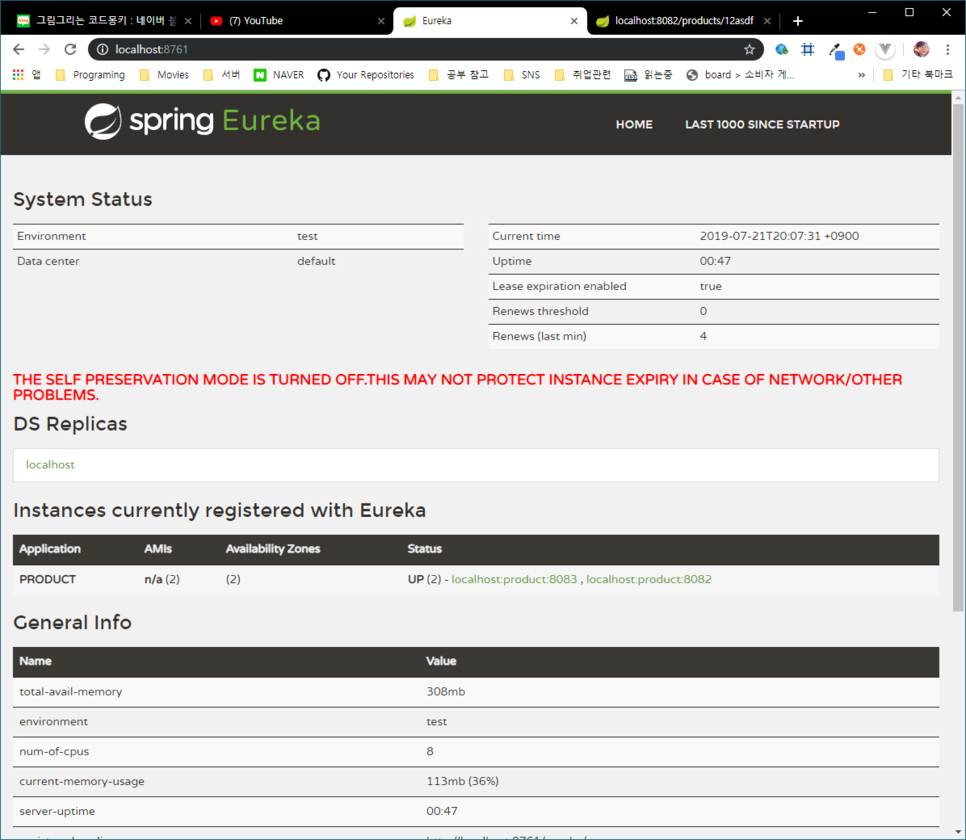Open the pen extension icon with blue square
The width and height of the screenshot is (966, 840).
(x=835, y=50)
